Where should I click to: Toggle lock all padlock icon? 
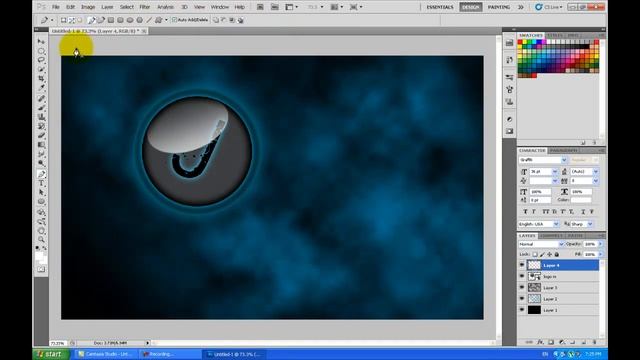[x=557, y=254]
